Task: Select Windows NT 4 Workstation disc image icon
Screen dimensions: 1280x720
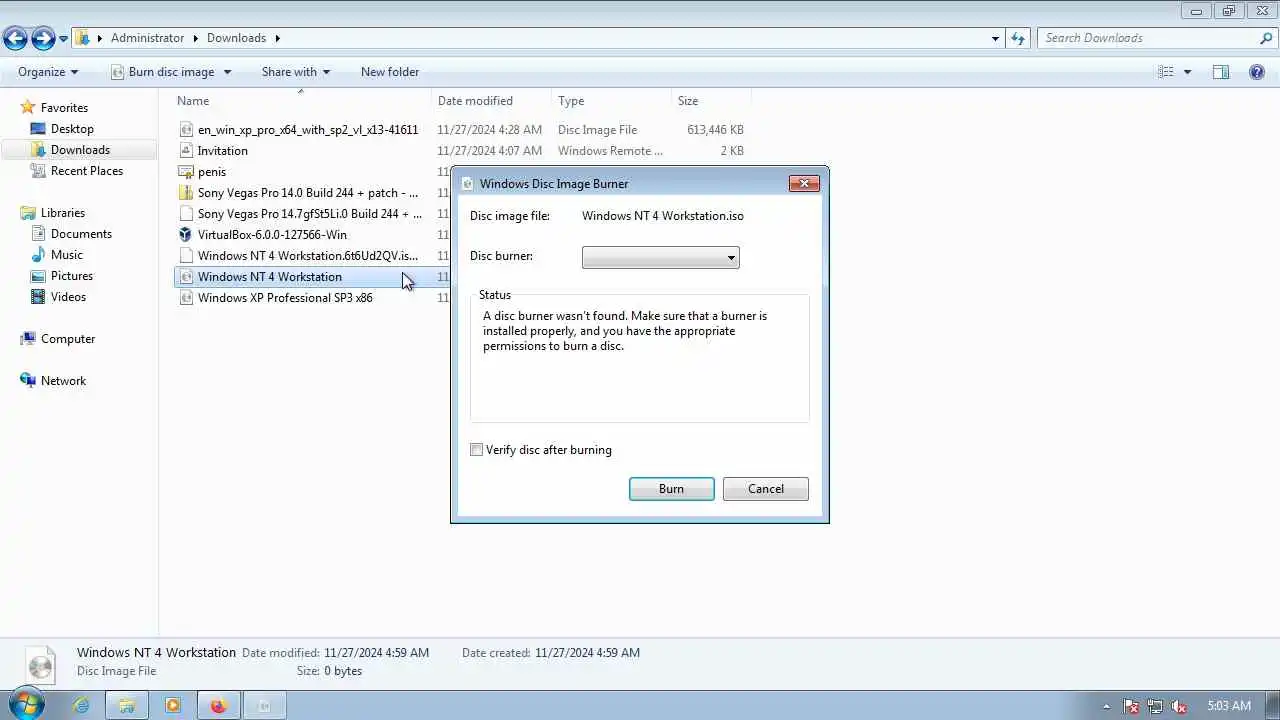Action: point(185,277)
